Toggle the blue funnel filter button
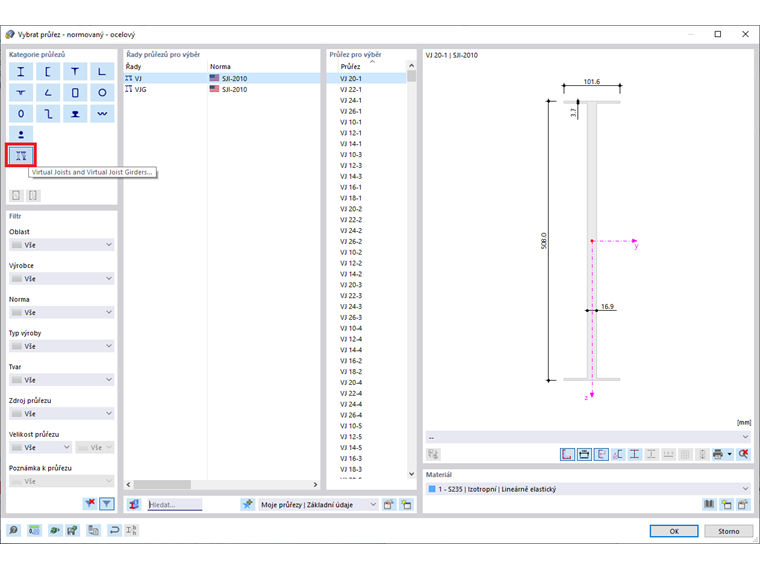Image resolution: width=760 pixels, height=570 pixels. click(107, 504)
